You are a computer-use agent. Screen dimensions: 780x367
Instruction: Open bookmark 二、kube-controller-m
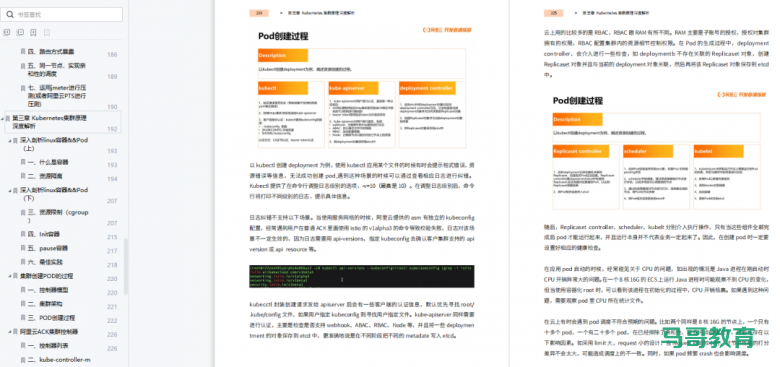pos(59,359)
